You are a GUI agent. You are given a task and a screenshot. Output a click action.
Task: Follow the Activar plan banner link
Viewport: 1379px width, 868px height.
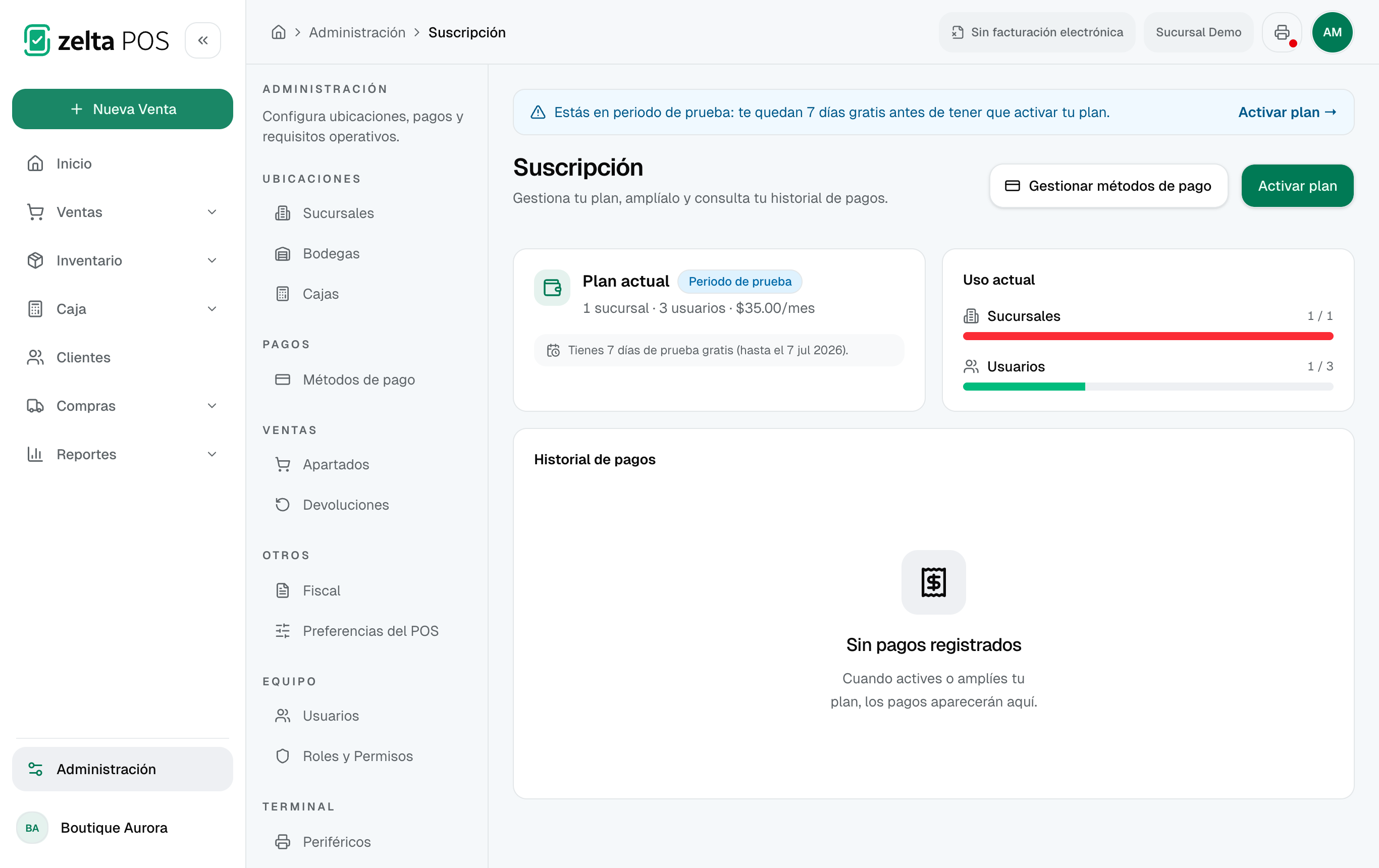pos(1287,112)
